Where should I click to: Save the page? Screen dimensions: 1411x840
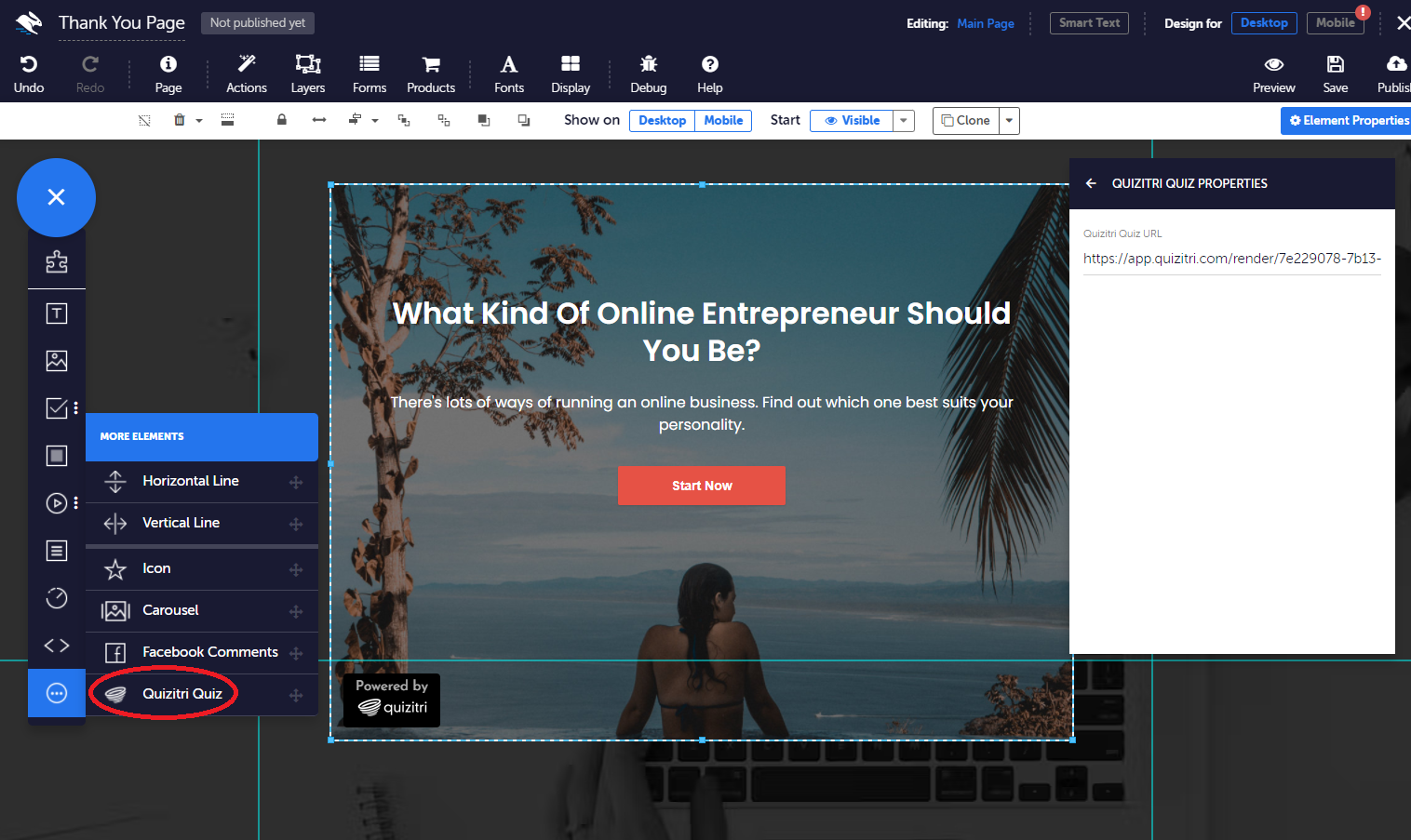pos(1336,73)
